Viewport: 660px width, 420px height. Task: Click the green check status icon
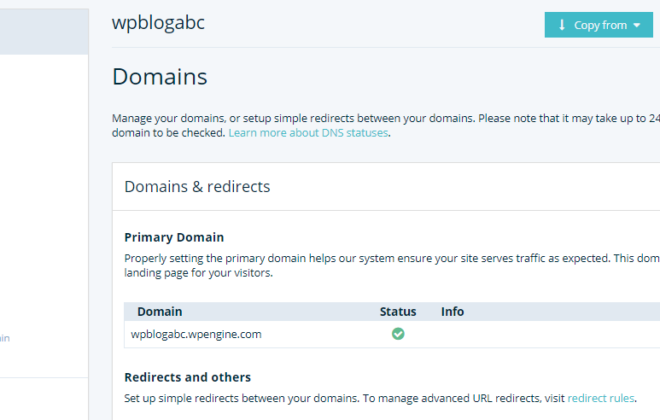click(x=398, y=334)
